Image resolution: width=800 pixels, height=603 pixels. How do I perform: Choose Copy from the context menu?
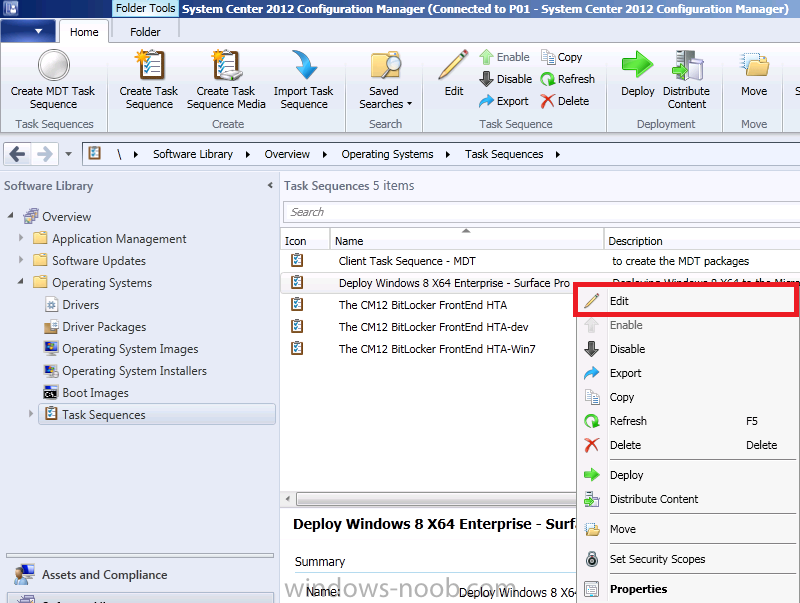click(687, 397)
